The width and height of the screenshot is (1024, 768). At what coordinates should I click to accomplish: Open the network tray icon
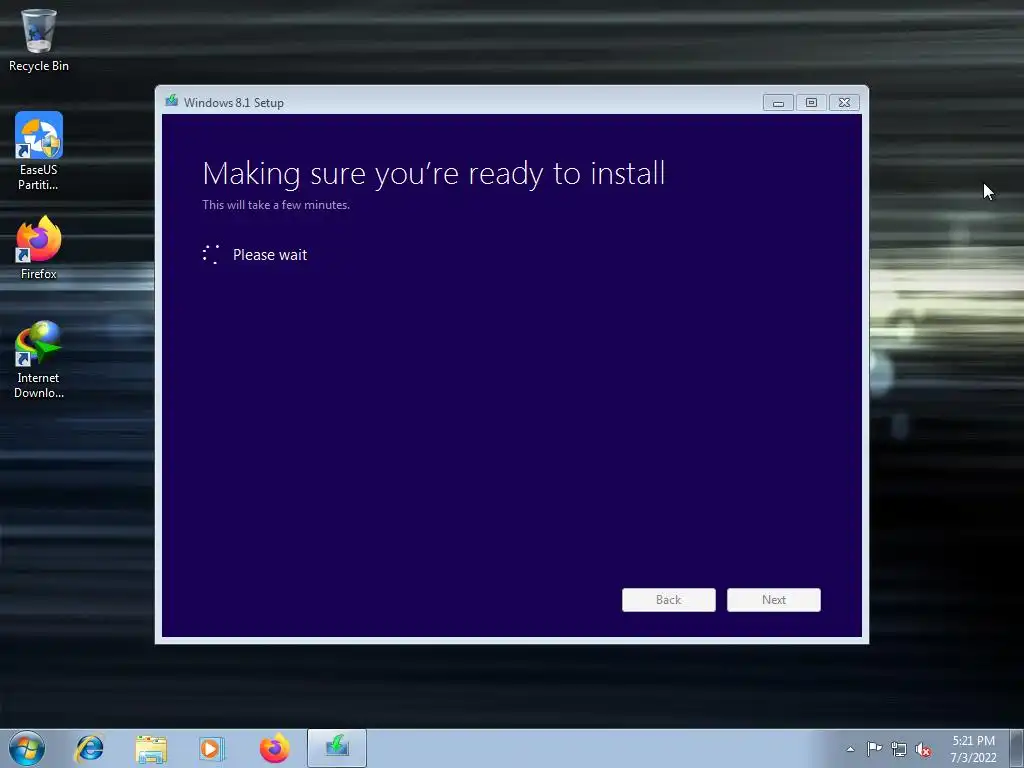899,750
